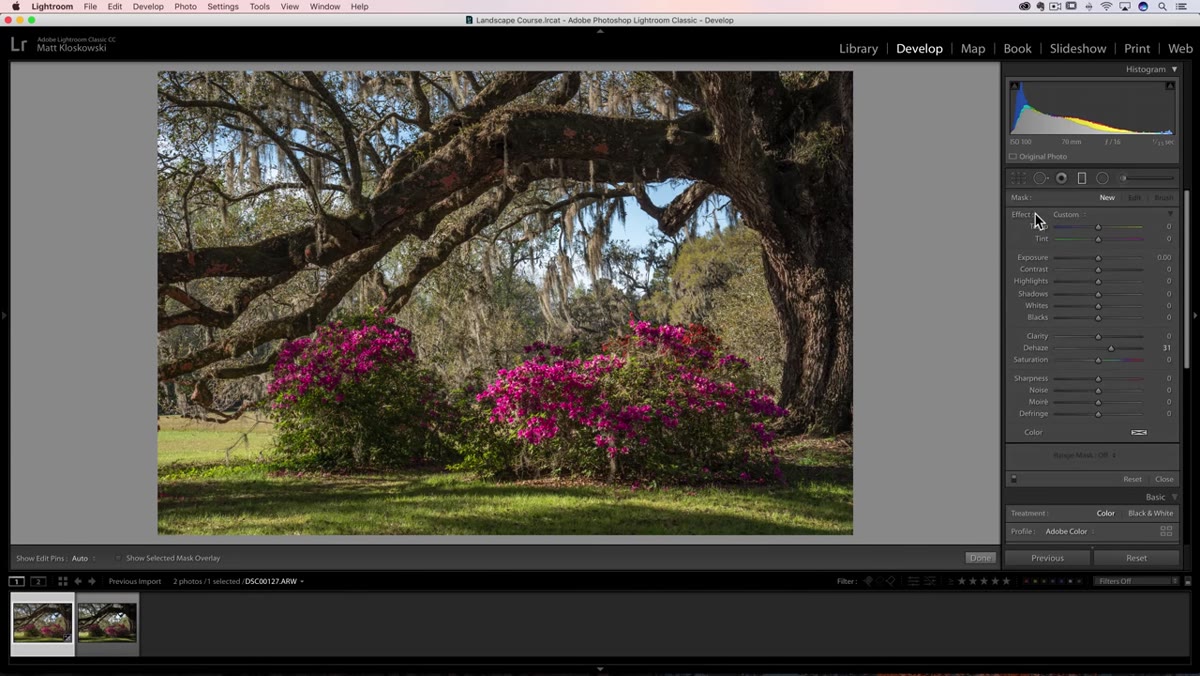Image resolution: width=1200 pixels, height=676 pixels.
Task: Select the Red Eye Correction tool
Action: pos(1061,178)
